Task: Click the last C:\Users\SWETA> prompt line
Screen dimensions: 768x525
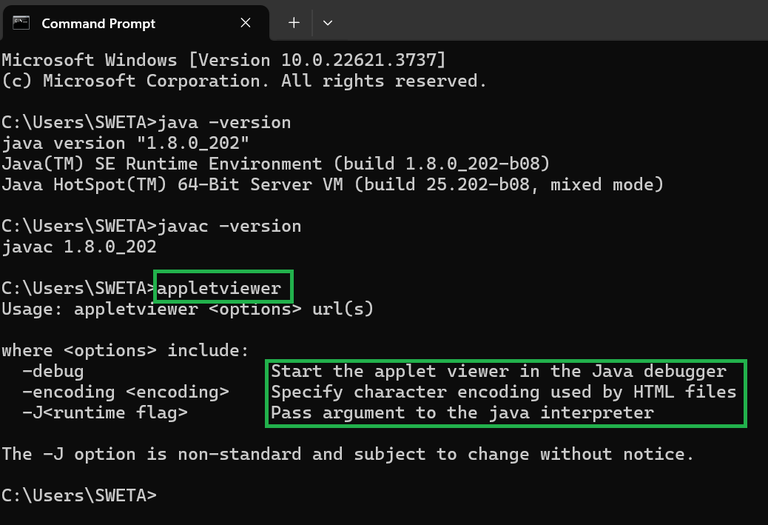Action: click(79, 496)
